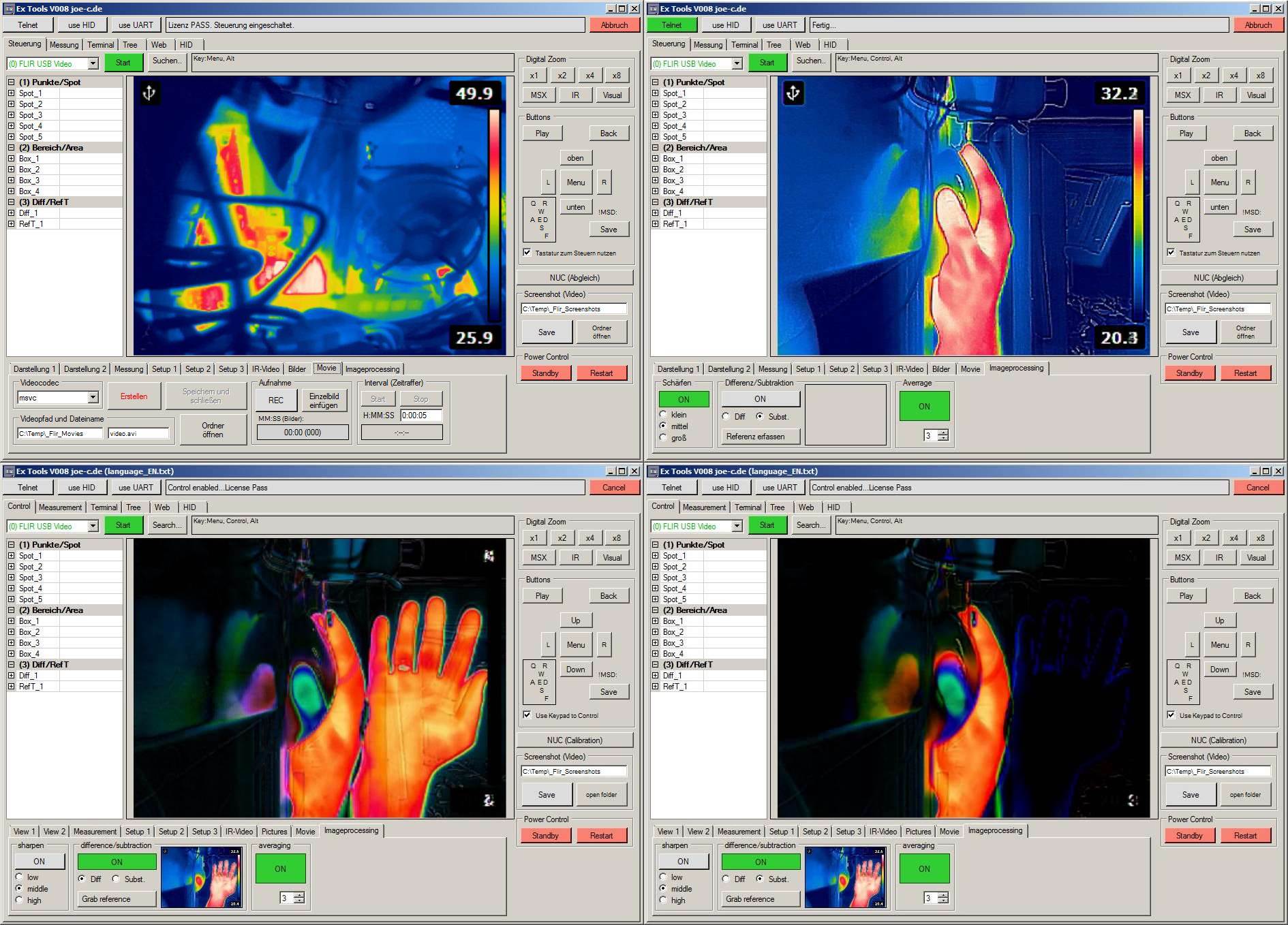The width and height of the screenshot is (1288, 925).
Task: Click the app icon in the top-left window's title bar
Action: pos(9,9)
